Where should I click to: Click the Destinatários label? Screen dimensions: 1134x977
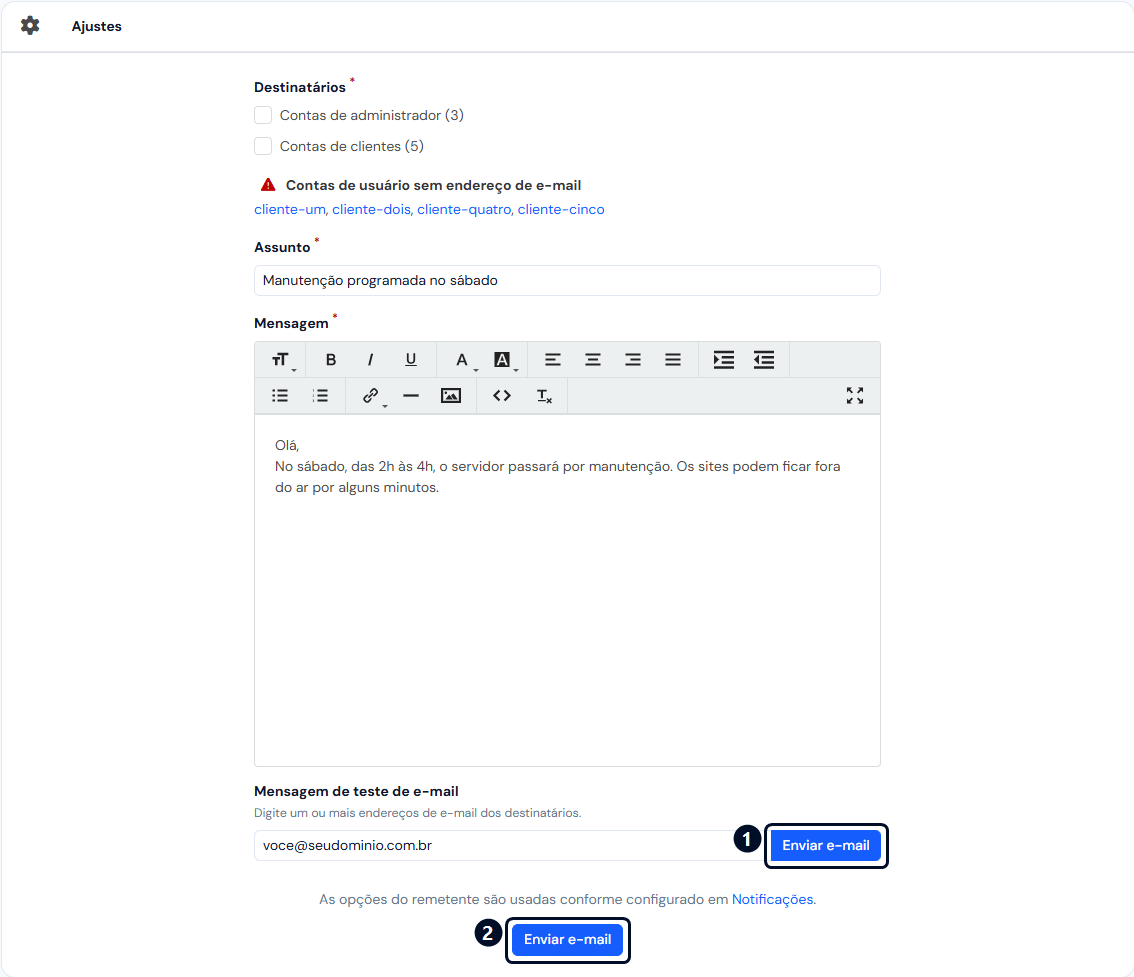coord(299,88)
